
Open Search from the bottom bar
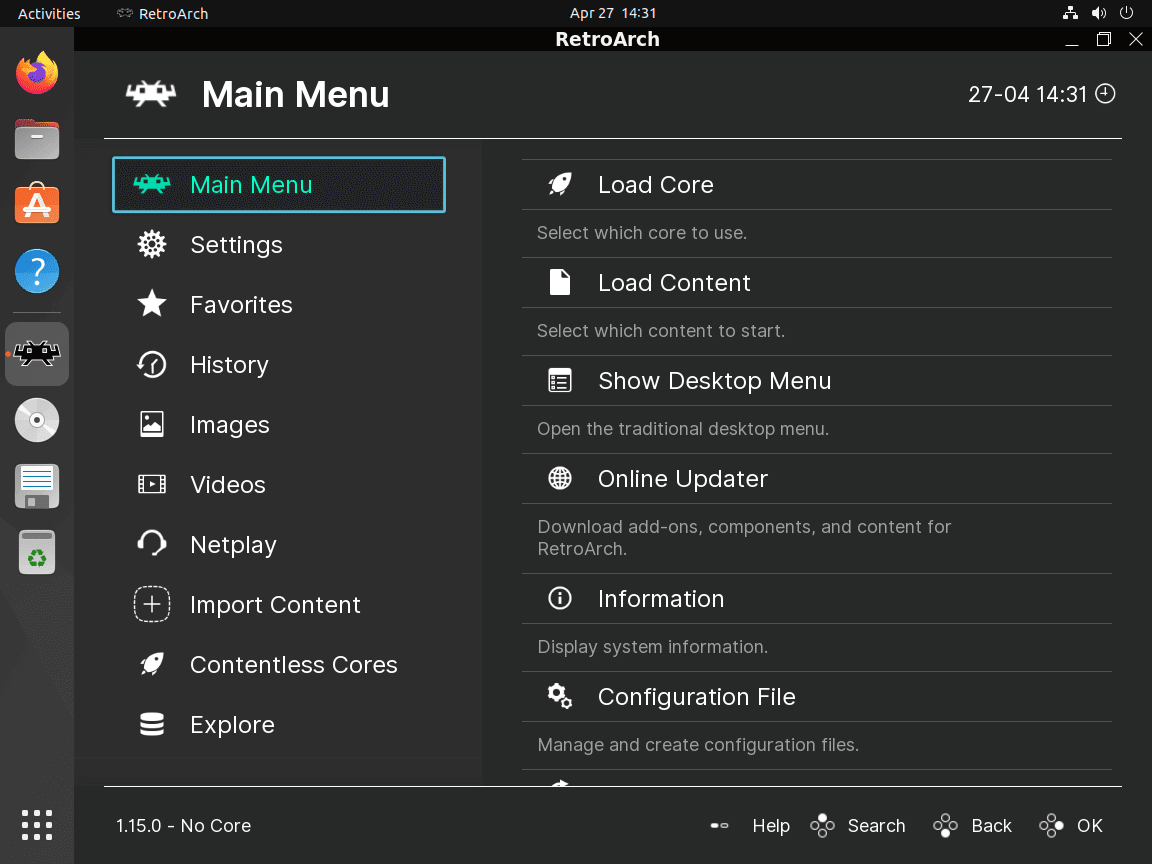tap(877, 825)
